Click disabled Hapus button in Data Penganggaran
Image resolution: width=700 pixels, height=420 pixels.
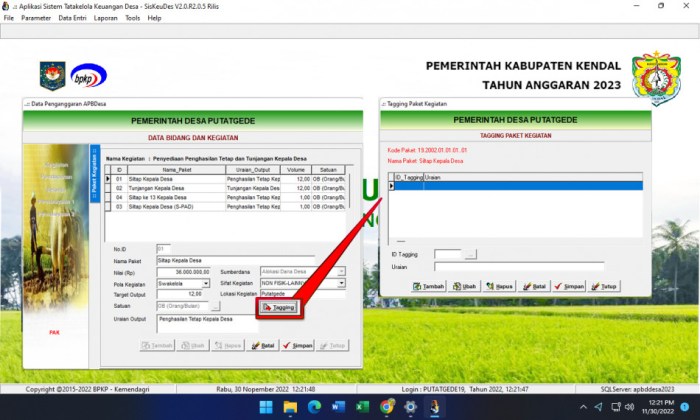pos(228,345)
